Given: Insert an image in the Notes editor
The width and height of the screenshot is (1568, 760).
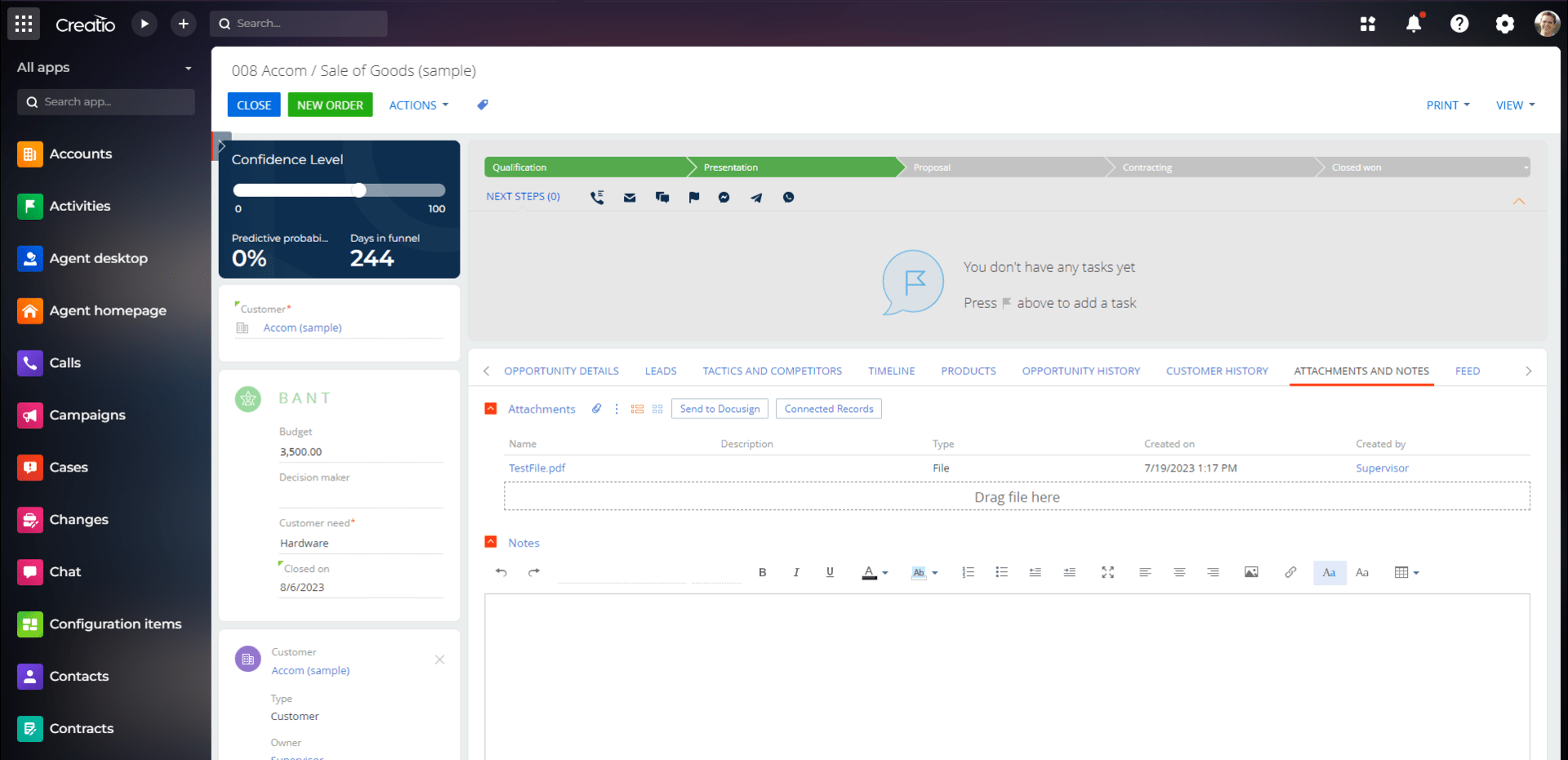Looking at the screenshot, I should (x=1251, y=572).
